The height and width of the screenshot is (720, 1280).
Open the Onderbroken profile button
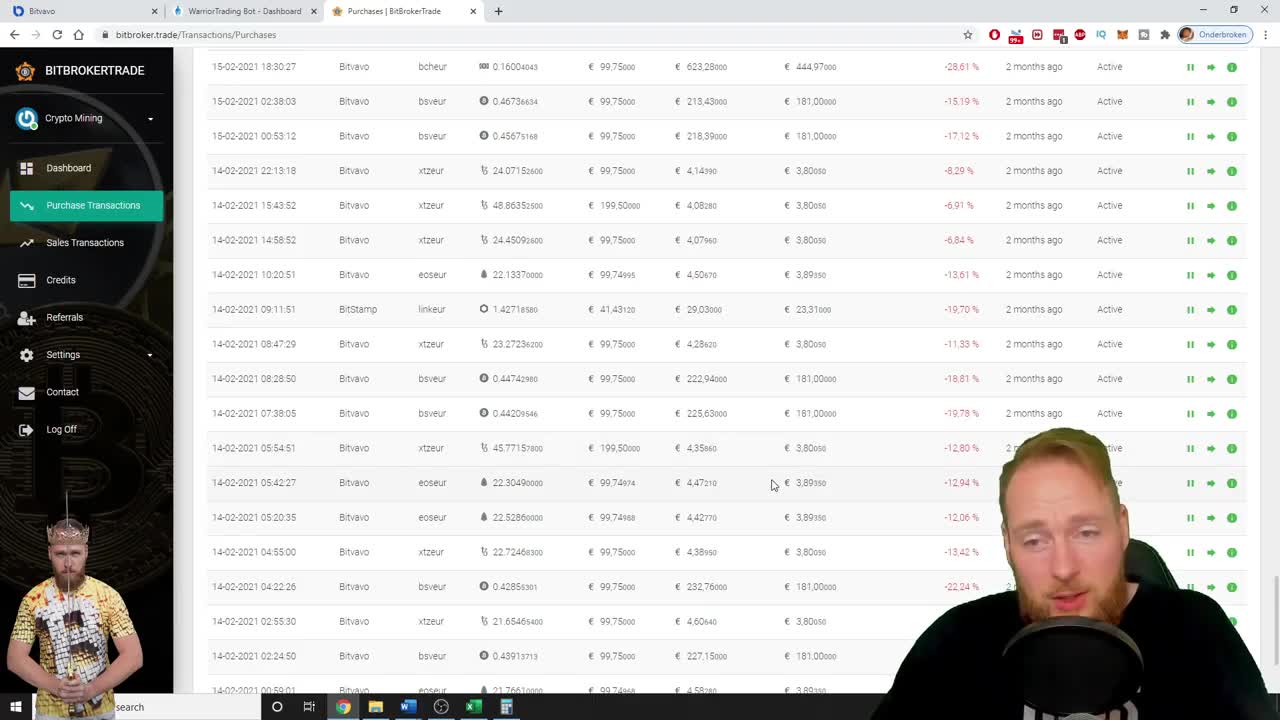coord(1215,34)
